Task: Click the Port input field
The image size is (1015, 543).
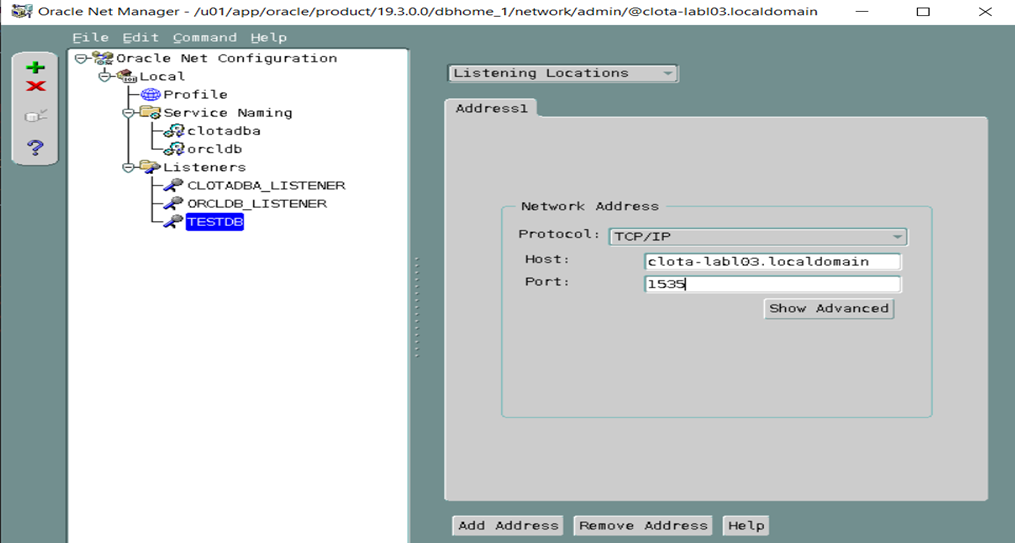Action: point(772,283)
